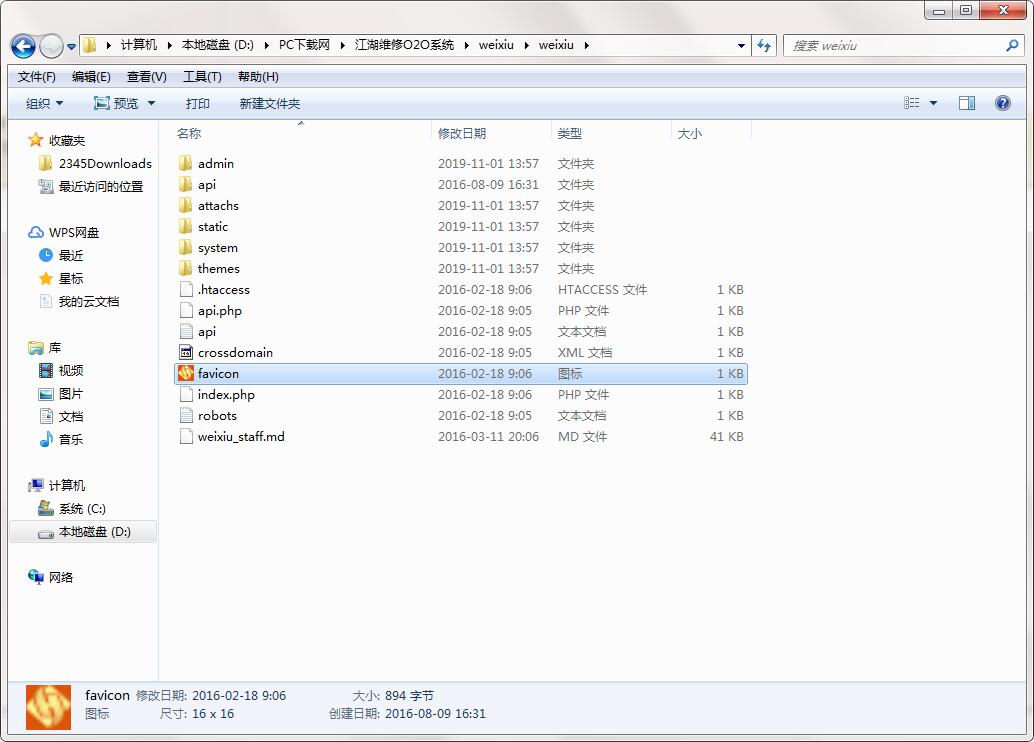This screenshot has height=742, width=1034.
Task: Click 计算机 in navigation pane
Action: coord(67,485)
